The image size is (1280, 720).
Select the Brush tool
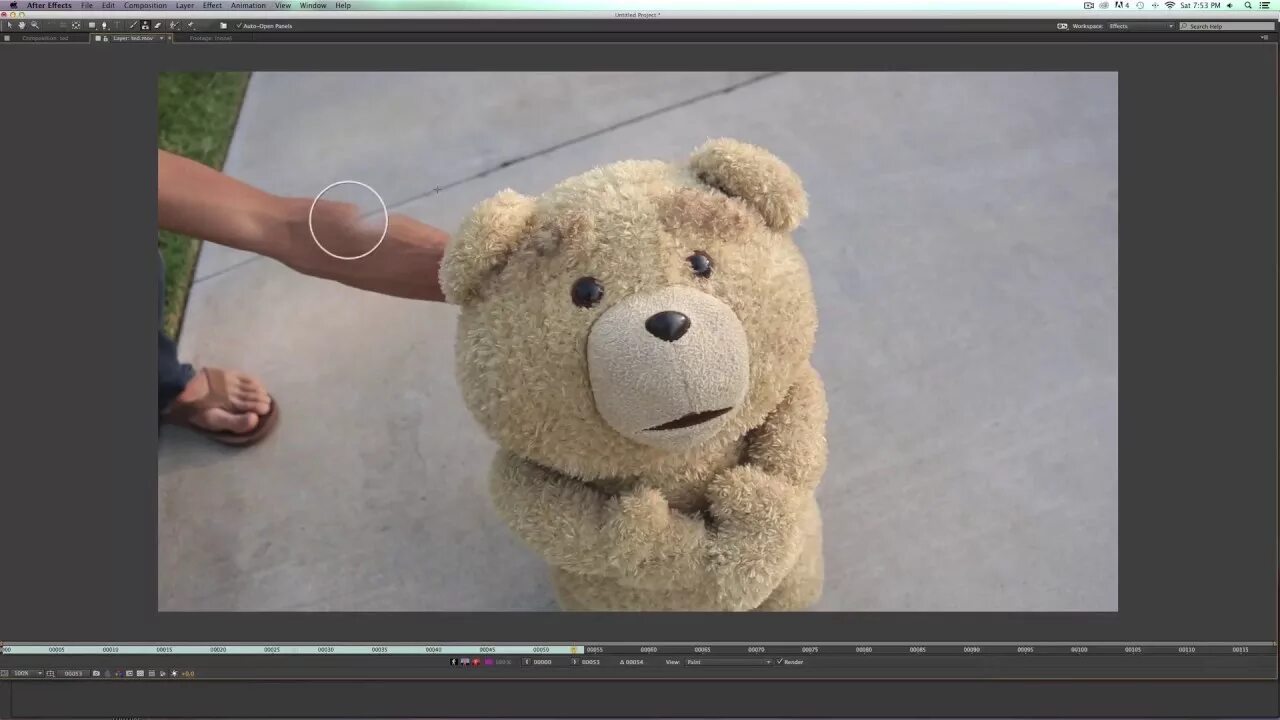click(x=133, y=25)
